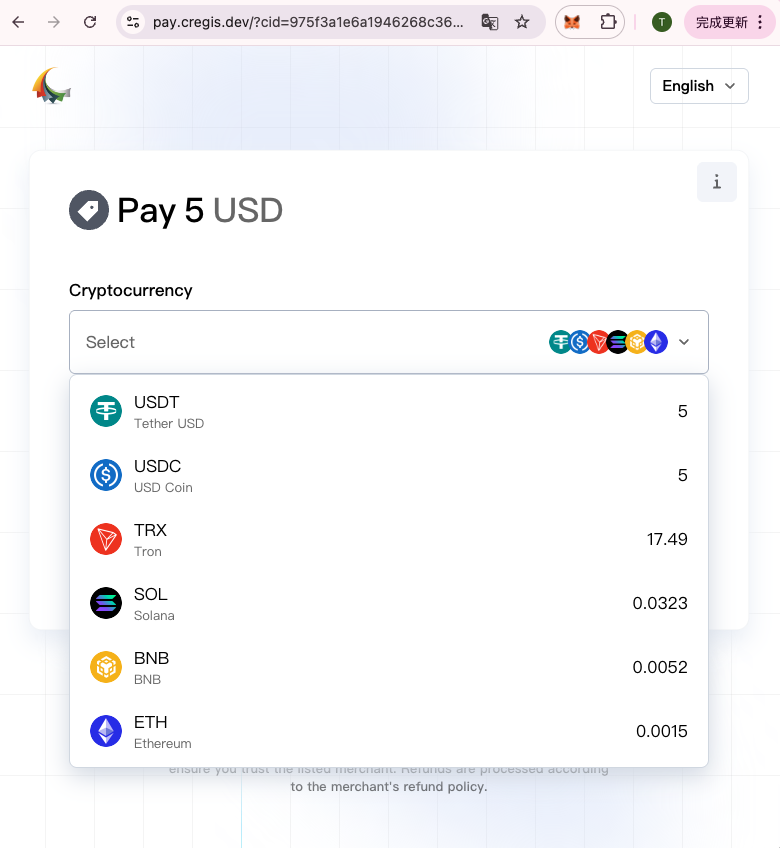The width and height of the screenshot is (780, 848).
Task: Click the chevron arrow in cryptocurrency selector
Action: (684, 342)
